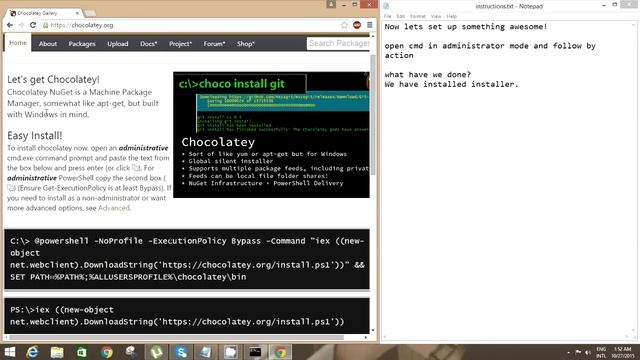This screenshot has height=360, width=640.
Task: Follow the Advanced link in Easy Install
Action: pyautogui.click(x=114, y=208)
